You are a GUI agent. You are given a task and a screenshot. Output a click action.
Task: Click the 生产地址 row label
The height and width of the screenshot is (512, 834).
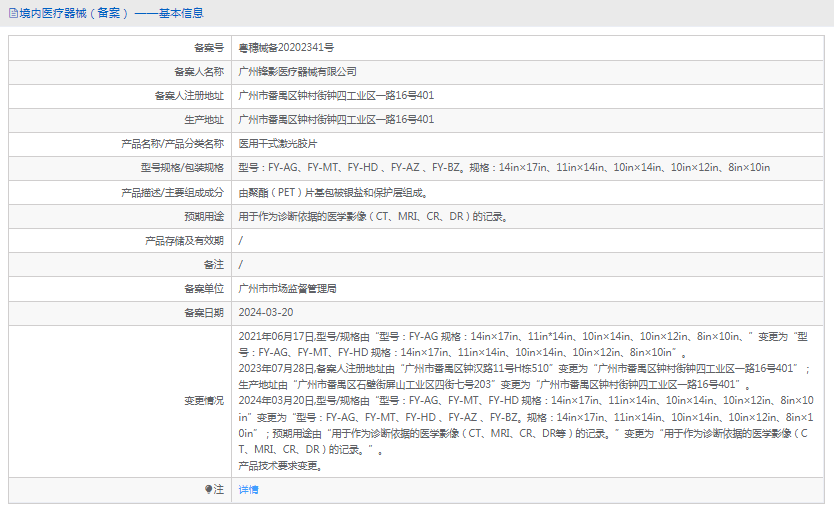click(x=204, y=120)
